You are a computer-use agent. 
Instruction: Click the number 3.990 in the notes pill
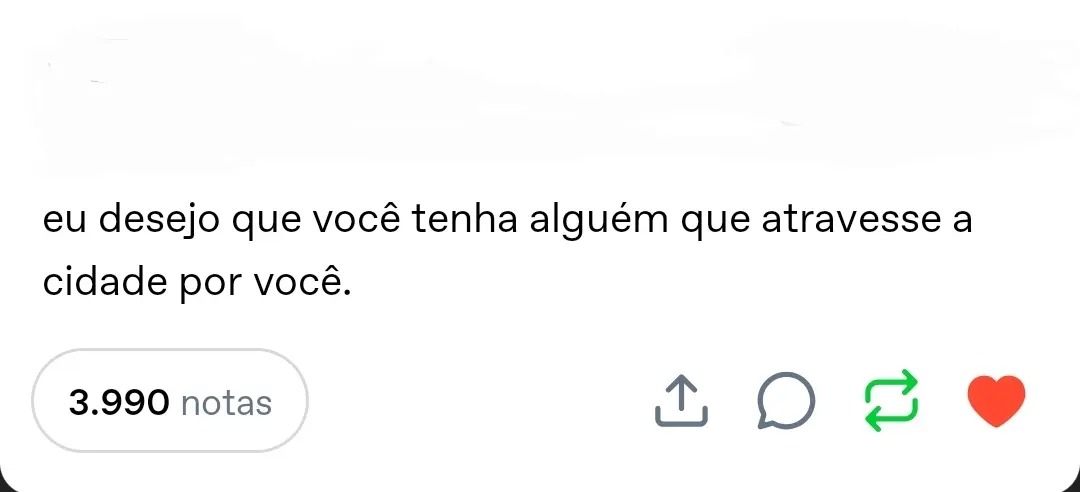point(118,403)
